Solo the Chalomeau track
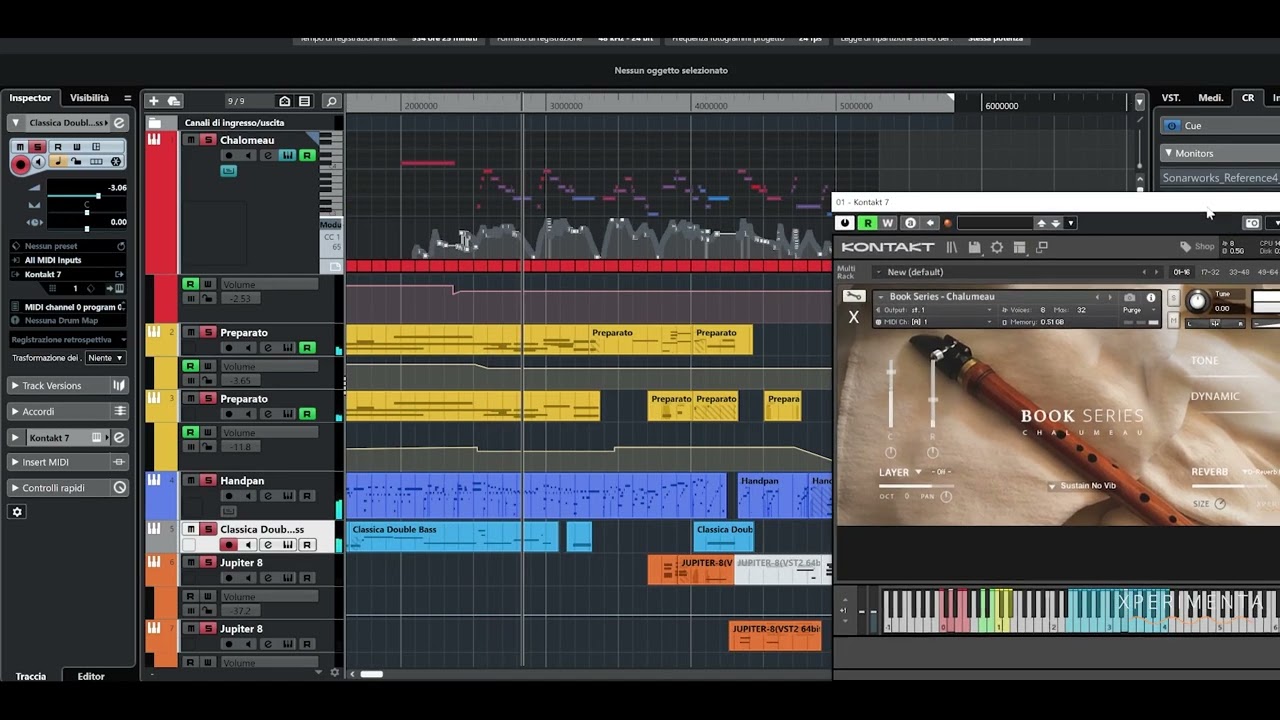1280x720 pixels. coord(208,140)
